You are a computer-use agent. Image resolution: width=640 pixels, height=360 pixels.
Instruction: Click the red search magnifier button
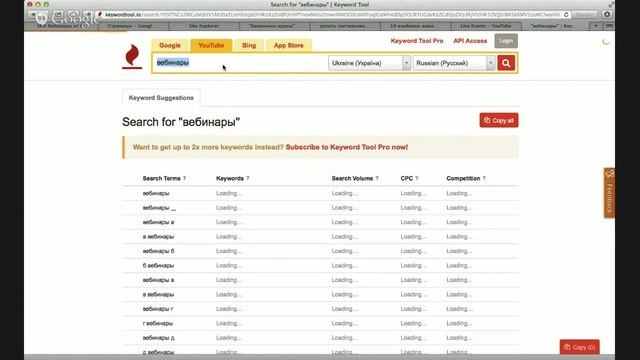coord(506,63)
